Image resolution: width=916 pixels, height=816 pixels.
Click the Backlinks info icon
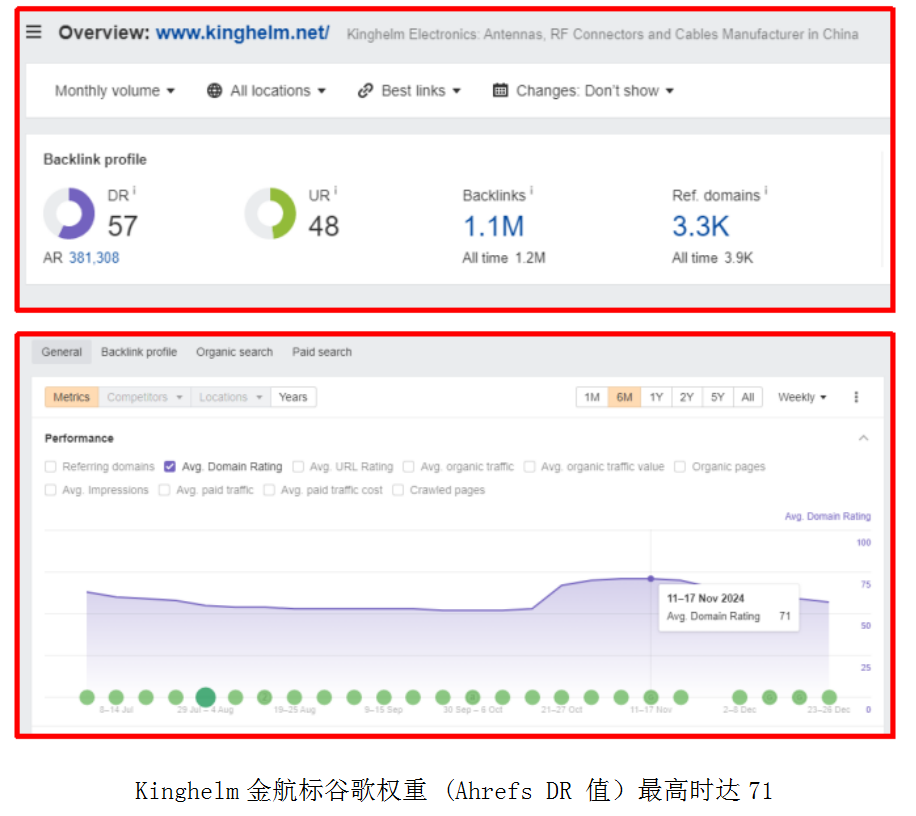click(531, 190)
